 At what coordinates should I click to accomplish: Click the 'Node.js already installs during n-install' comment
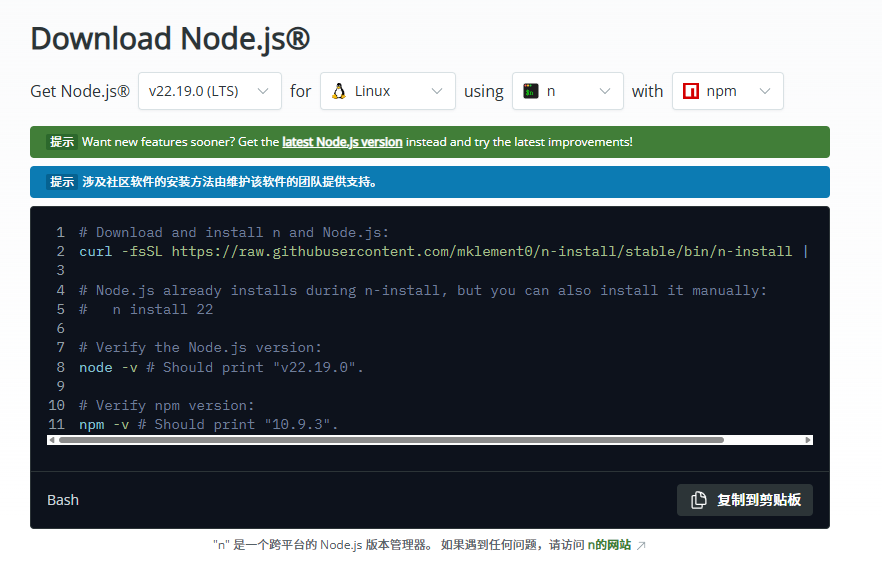point(423,290)
